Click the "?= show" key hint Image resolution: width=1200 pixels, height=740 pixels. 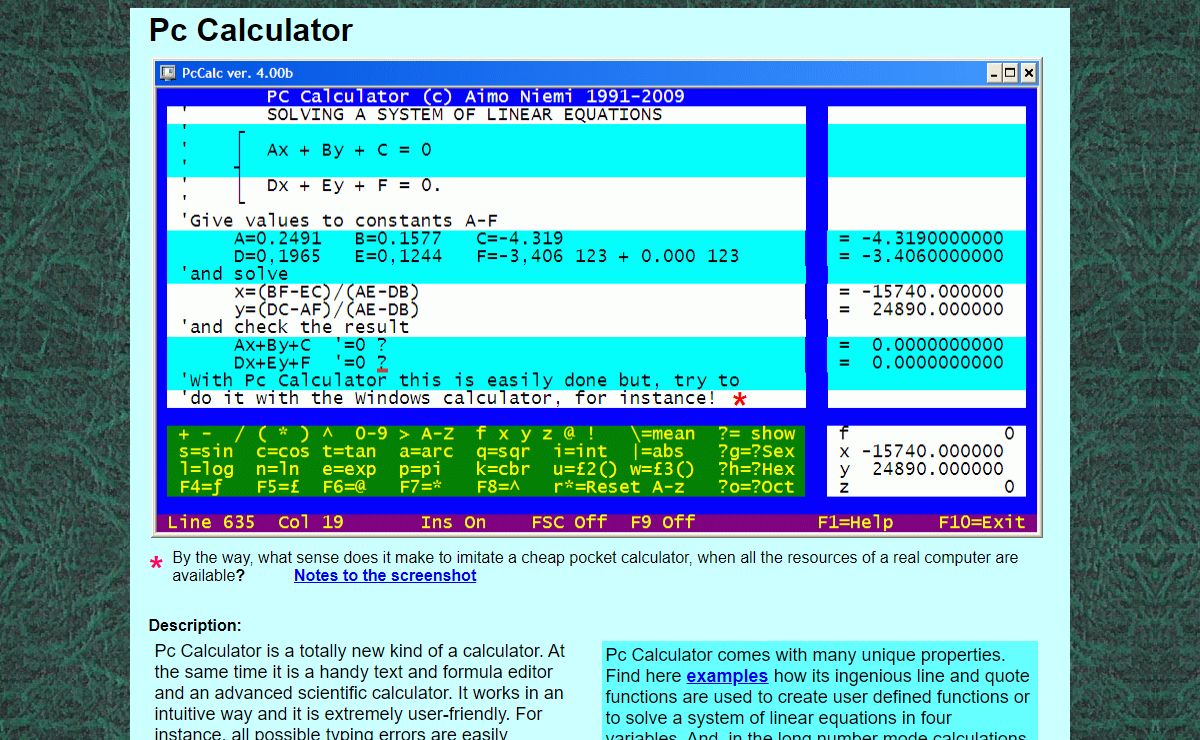click(756, 434)
